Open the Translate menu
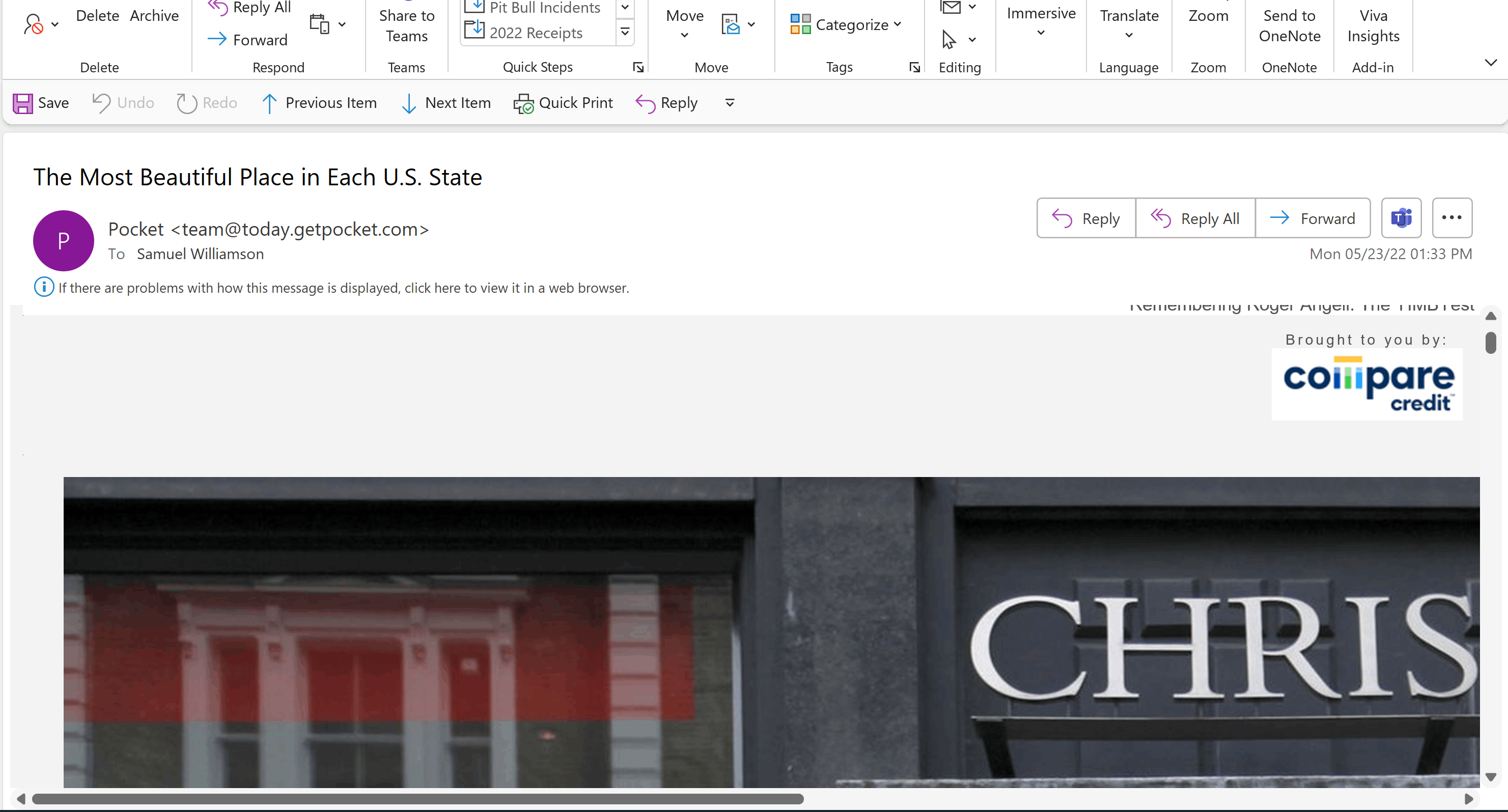Screen dimensions: 1508x812 coord(1129,24)
